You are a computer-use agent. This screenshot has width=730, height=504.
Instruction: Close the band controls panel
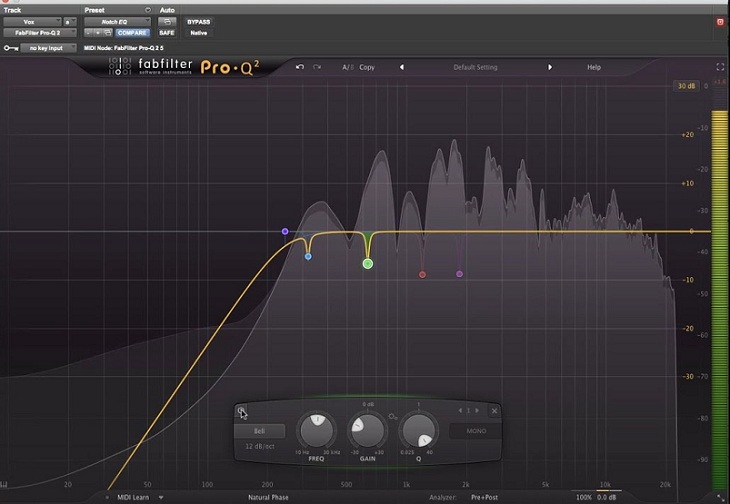pyautogui.click(x=494, y=410)
